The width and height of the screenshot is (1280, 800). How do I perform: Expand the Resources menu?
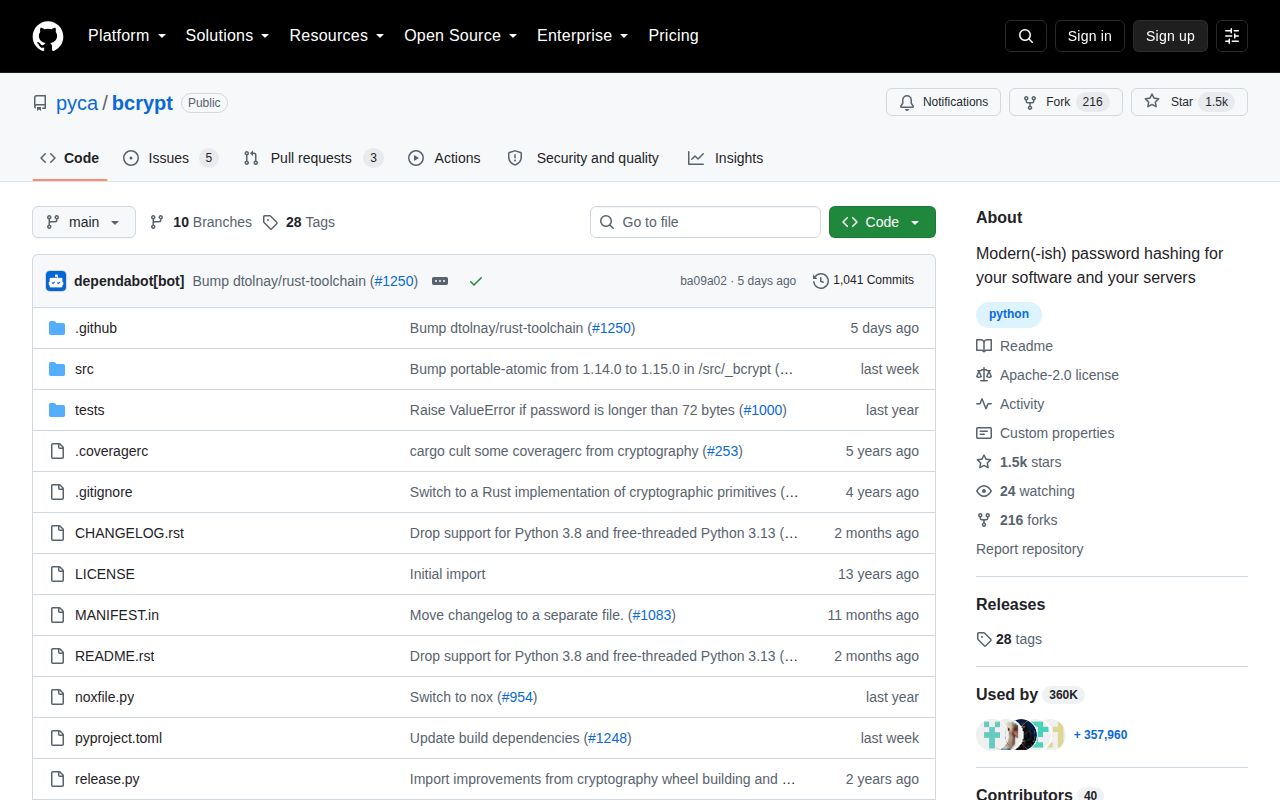click(337, 36)
